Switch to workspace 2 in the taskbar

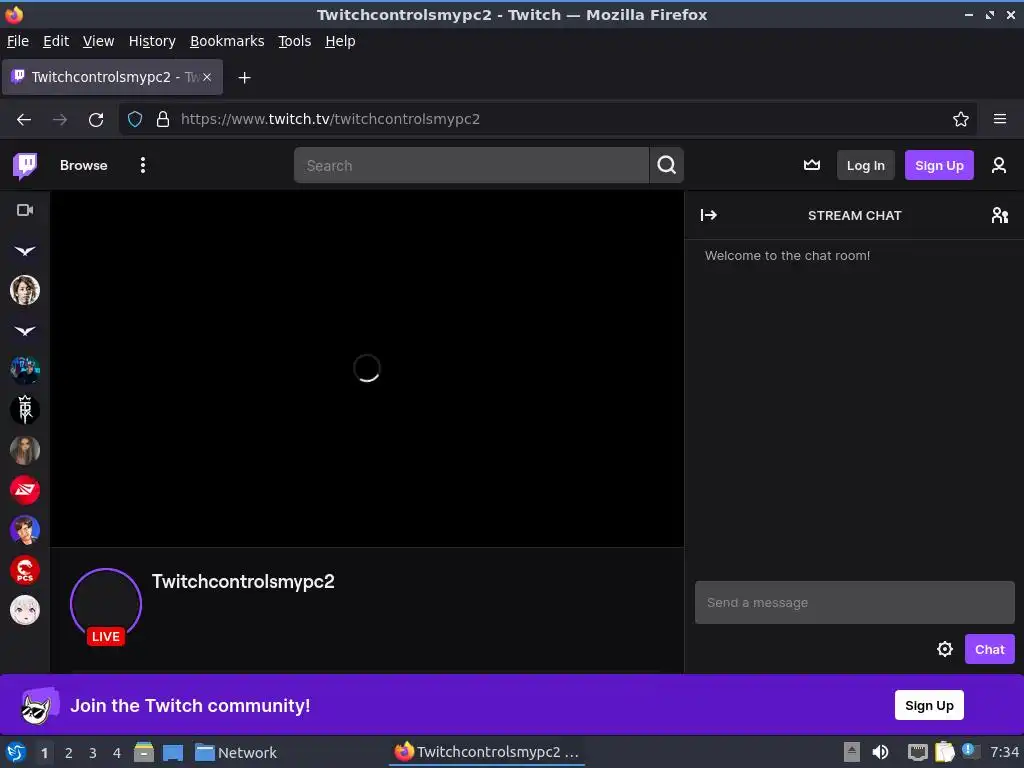tap(69, 753)
